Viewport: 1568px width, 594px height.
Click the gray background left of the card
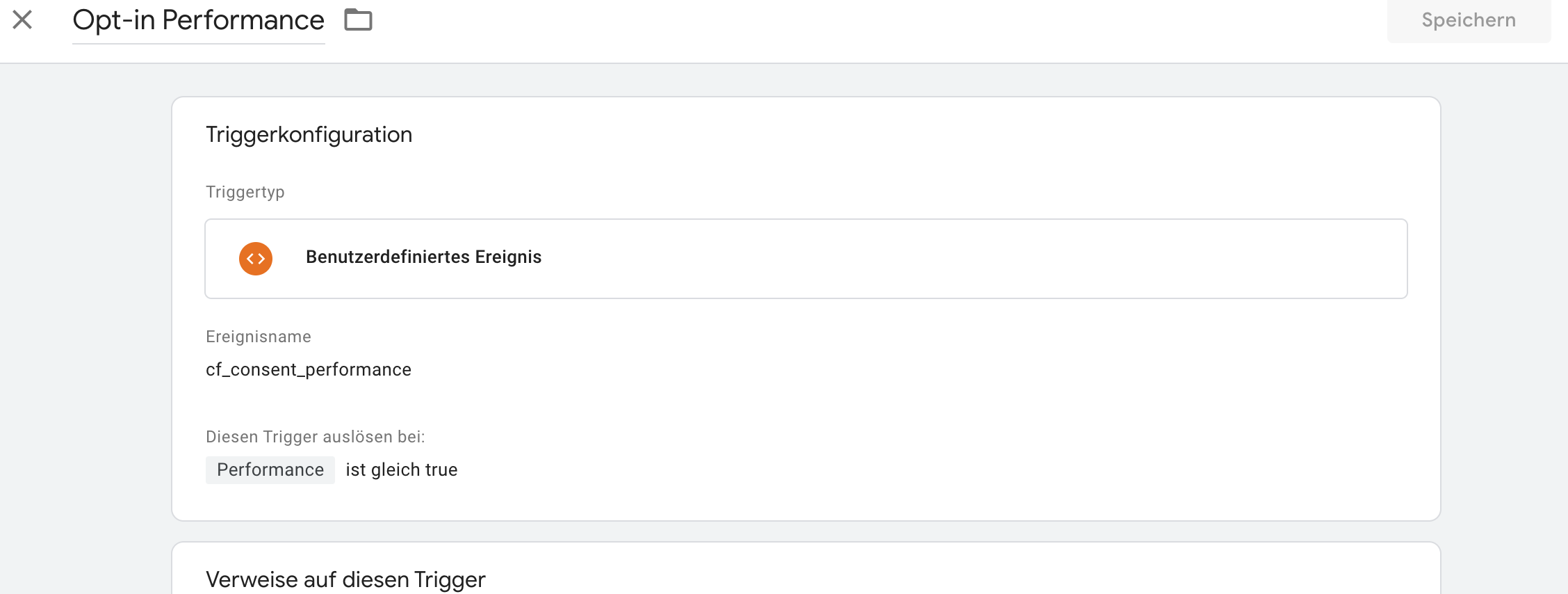[85, 313]
